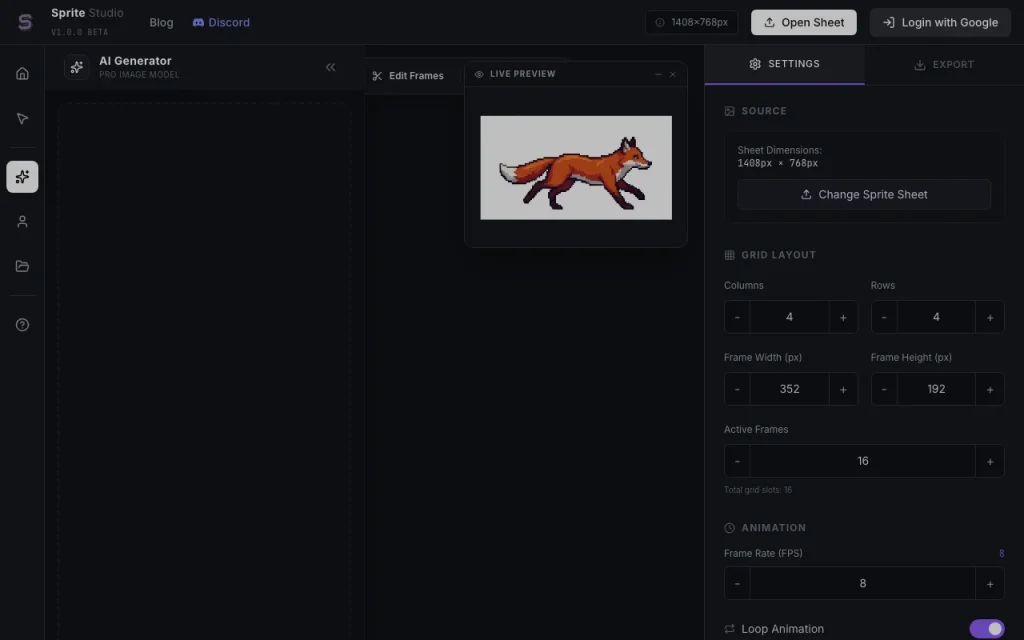Increase the Columns value
Screen dimensions: 1024x640
(x=843, y=317)
